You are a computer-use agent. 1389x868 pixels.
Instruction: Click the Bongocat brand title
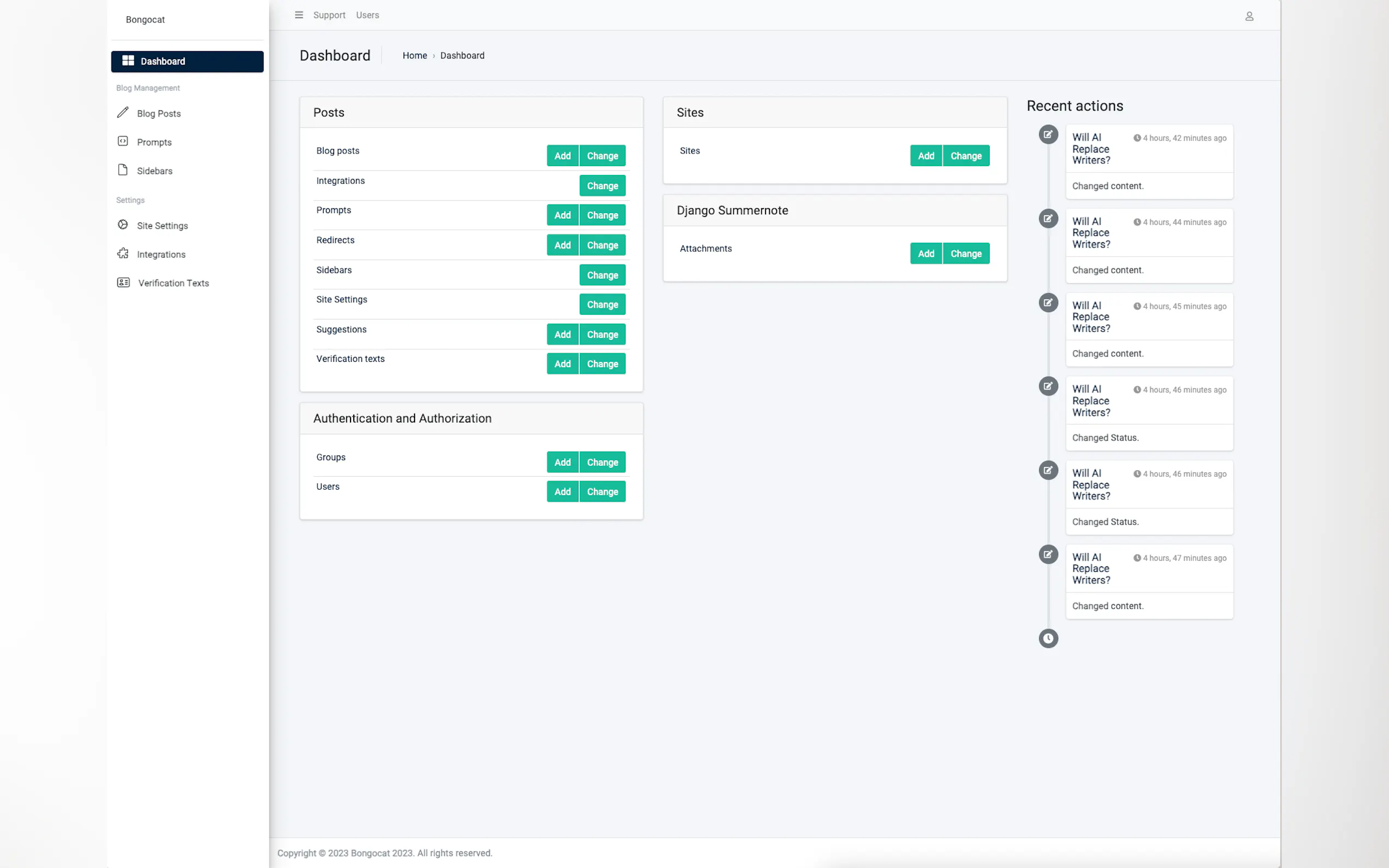point(145,20)
